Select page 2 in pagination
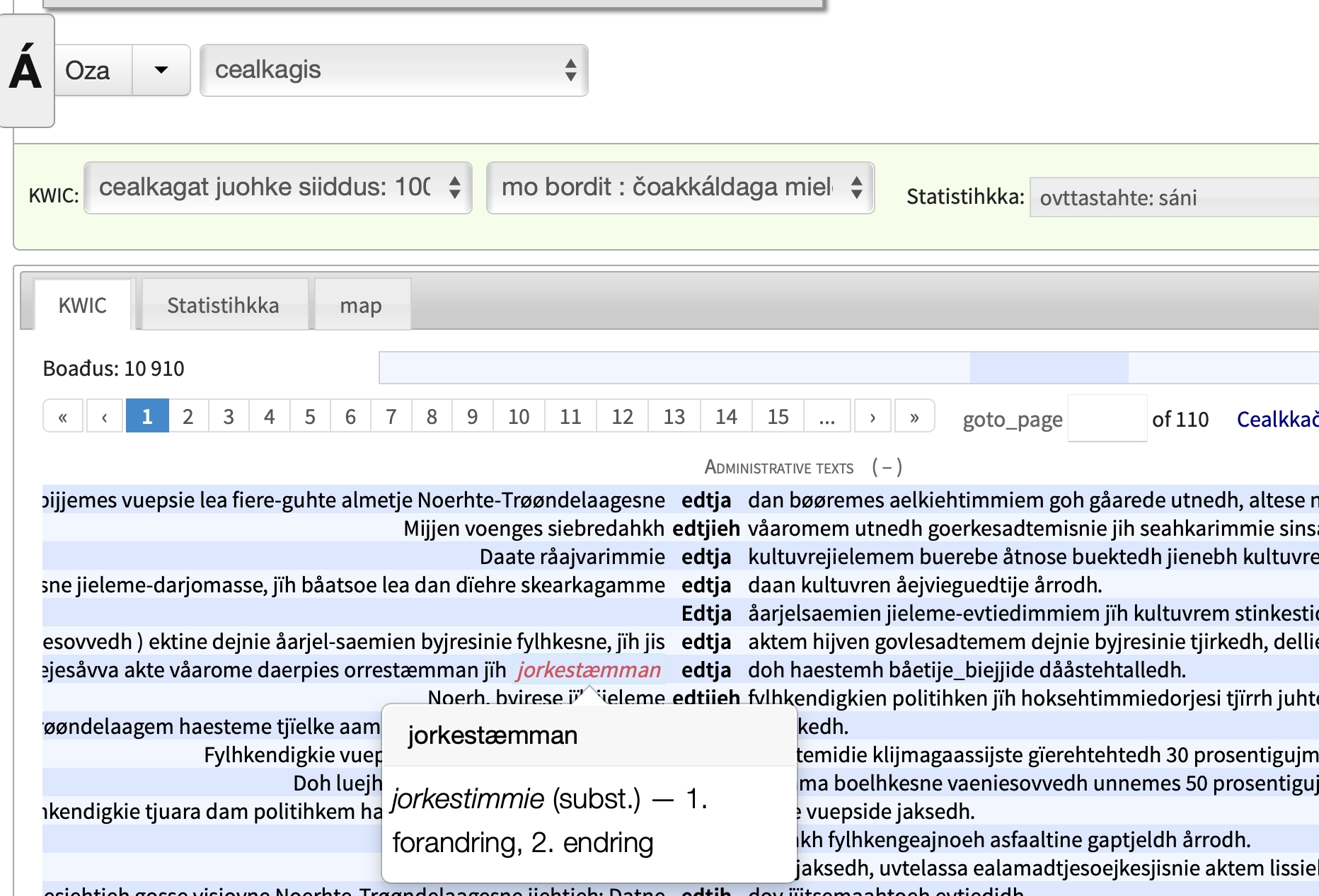Screen dimensions: 1319x896 coord(188,416)
